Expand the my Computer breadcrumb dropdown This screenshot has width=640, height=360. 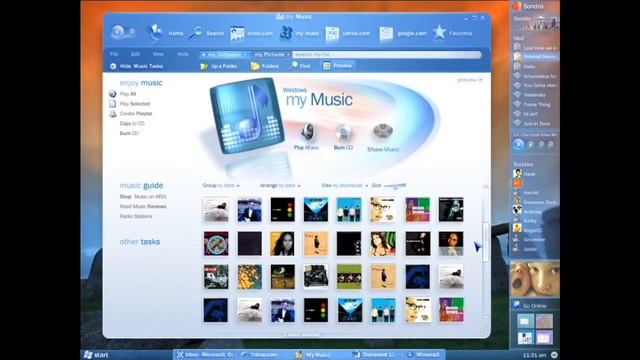point(245,54)
